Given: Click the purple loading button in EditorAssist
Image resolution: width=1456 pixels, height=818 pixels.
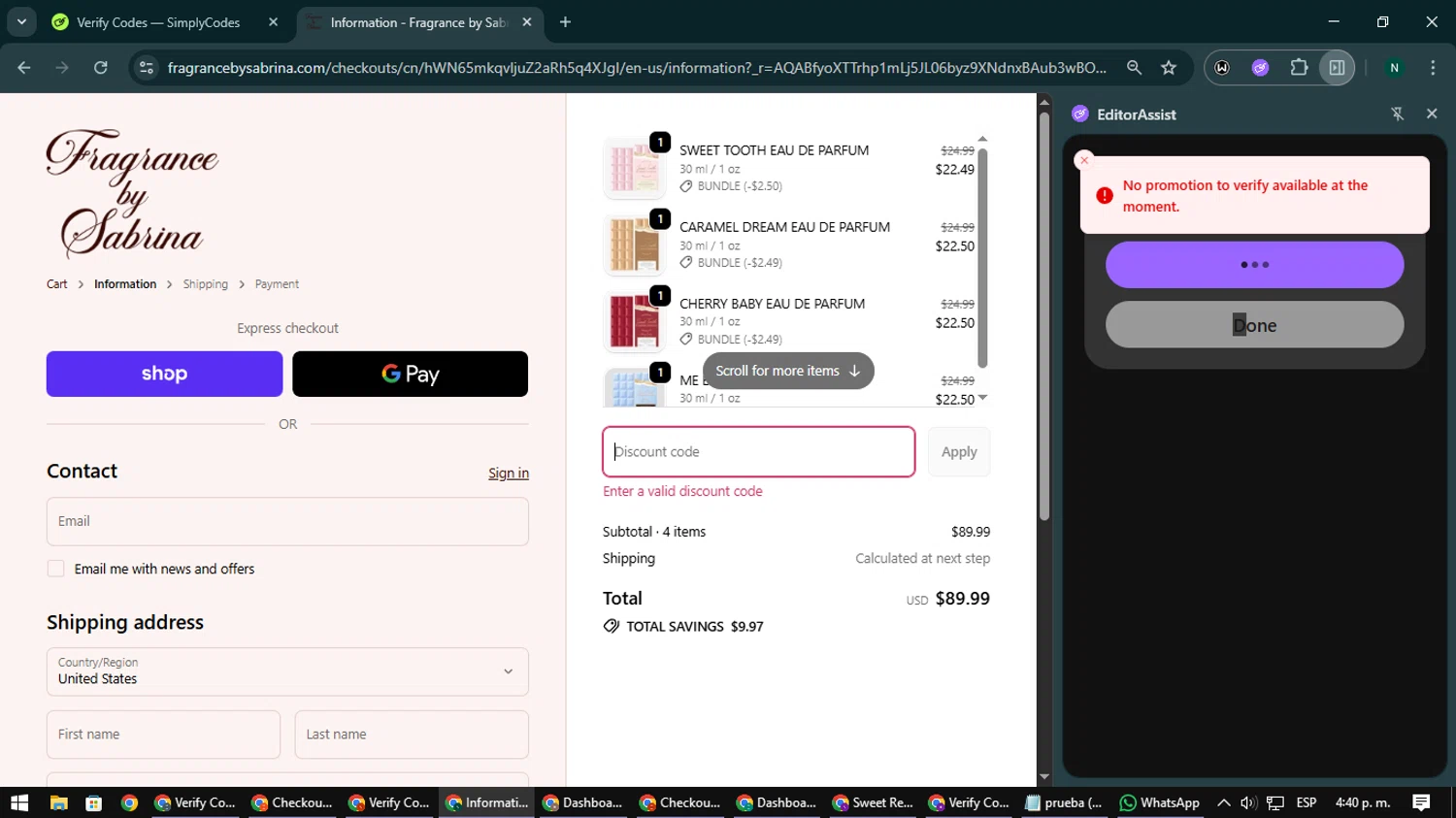Looking at the screenshot, I should point(1254,265).
